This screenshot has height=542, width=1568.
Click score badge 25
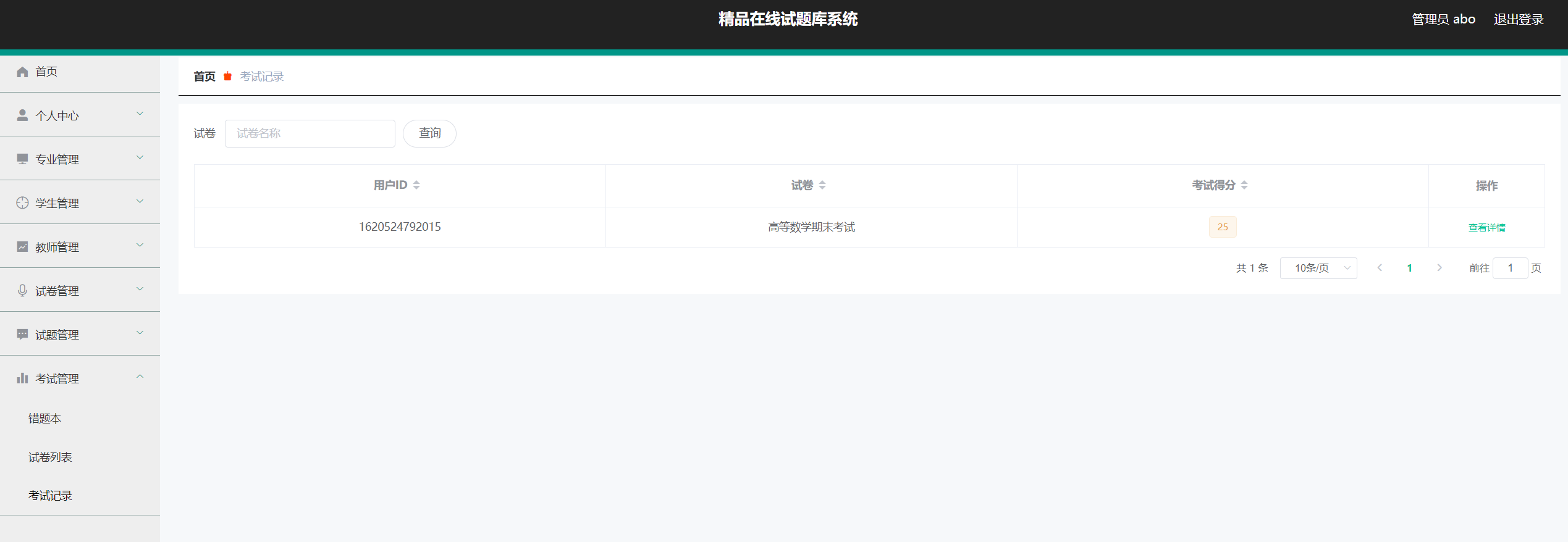(1223, 227)
